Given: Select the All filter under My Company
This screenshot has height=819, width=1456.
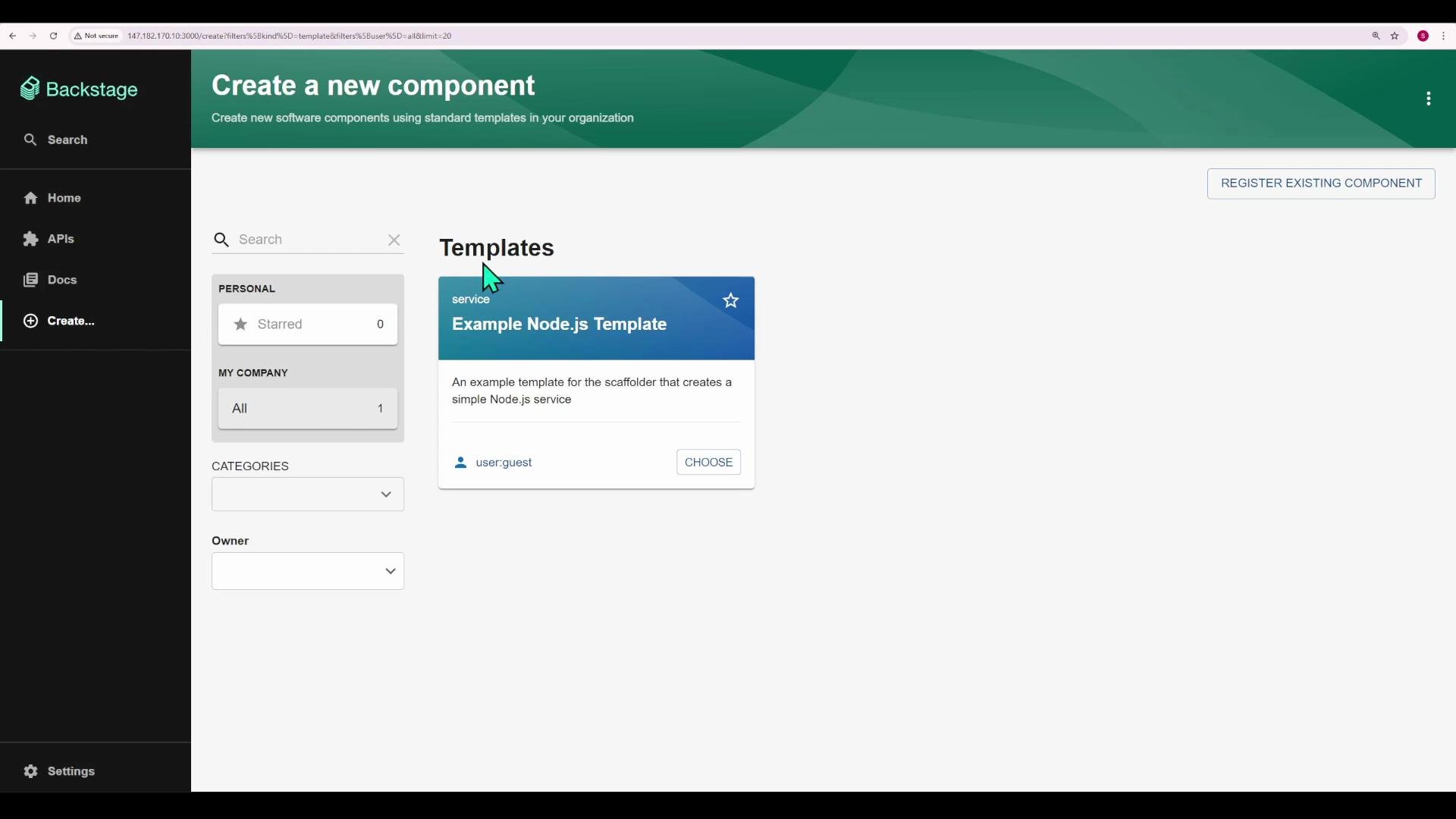Looking at the screenshot, I should click(x=308, y=409).
